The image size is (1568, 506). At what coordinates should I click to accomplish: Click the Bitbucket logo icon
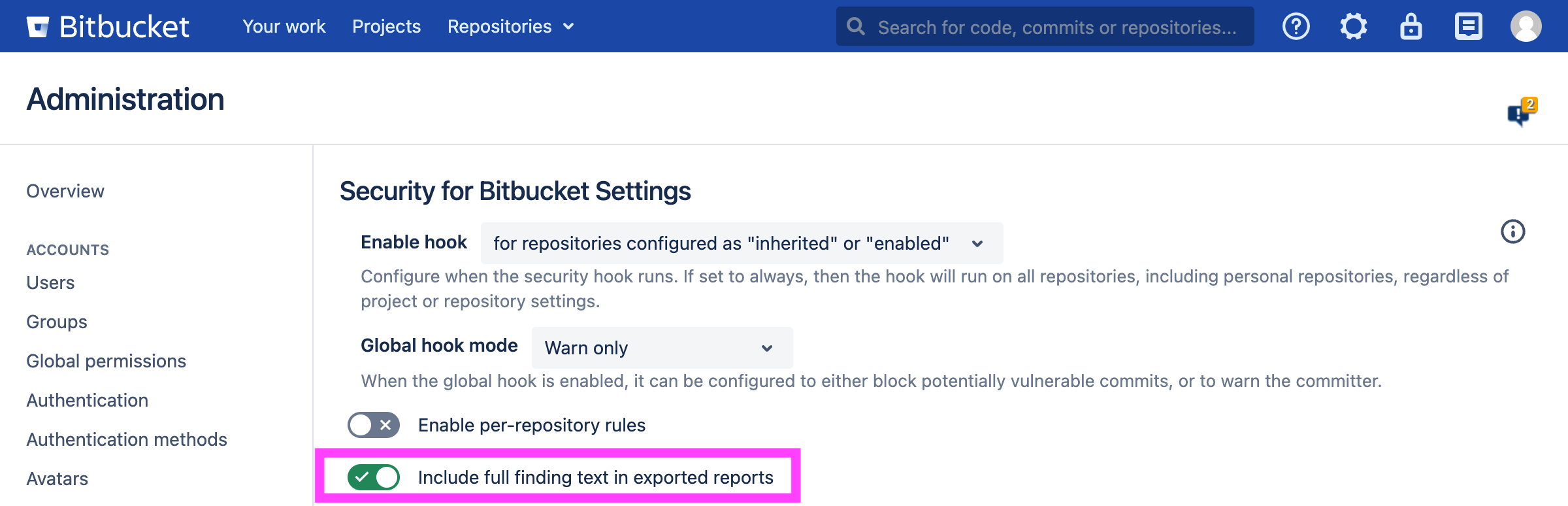38,27
